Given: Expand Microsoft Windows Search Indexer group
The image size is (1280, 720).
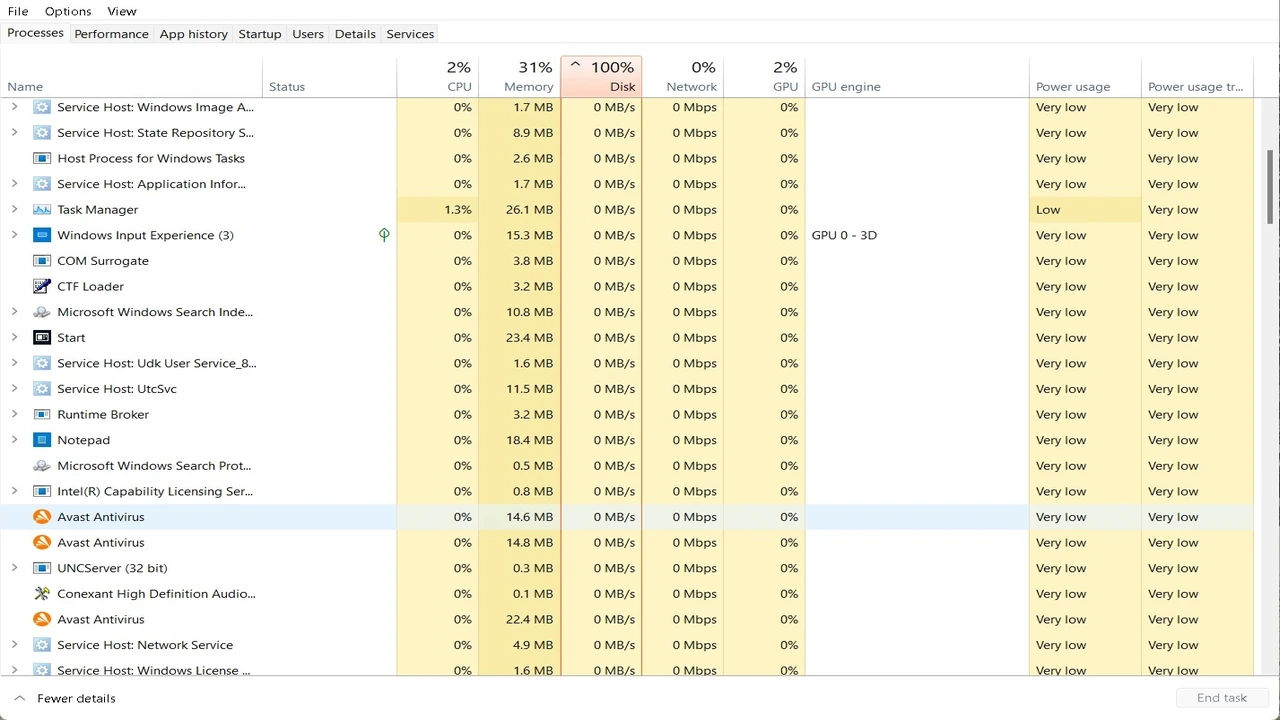Looking at the screenshot, I should tap(14, 312).
